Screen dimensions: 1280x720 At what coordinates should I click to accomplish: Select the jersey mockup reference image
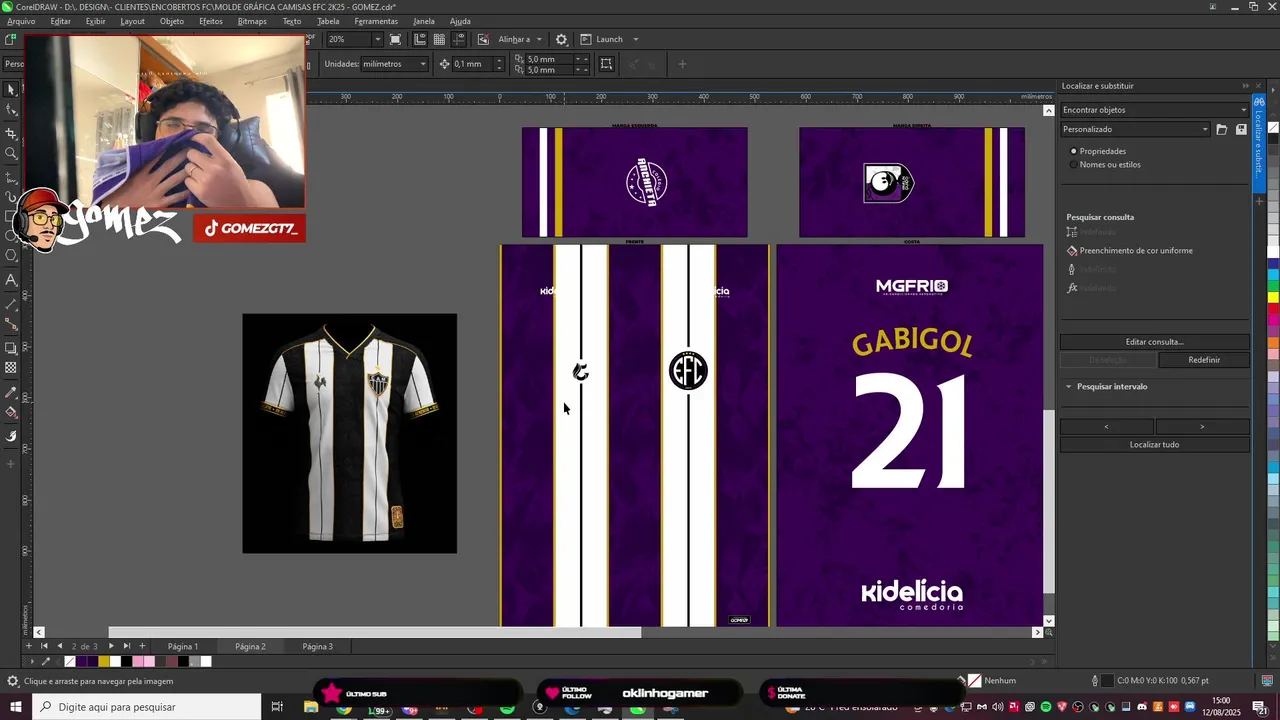pos(349,433)
